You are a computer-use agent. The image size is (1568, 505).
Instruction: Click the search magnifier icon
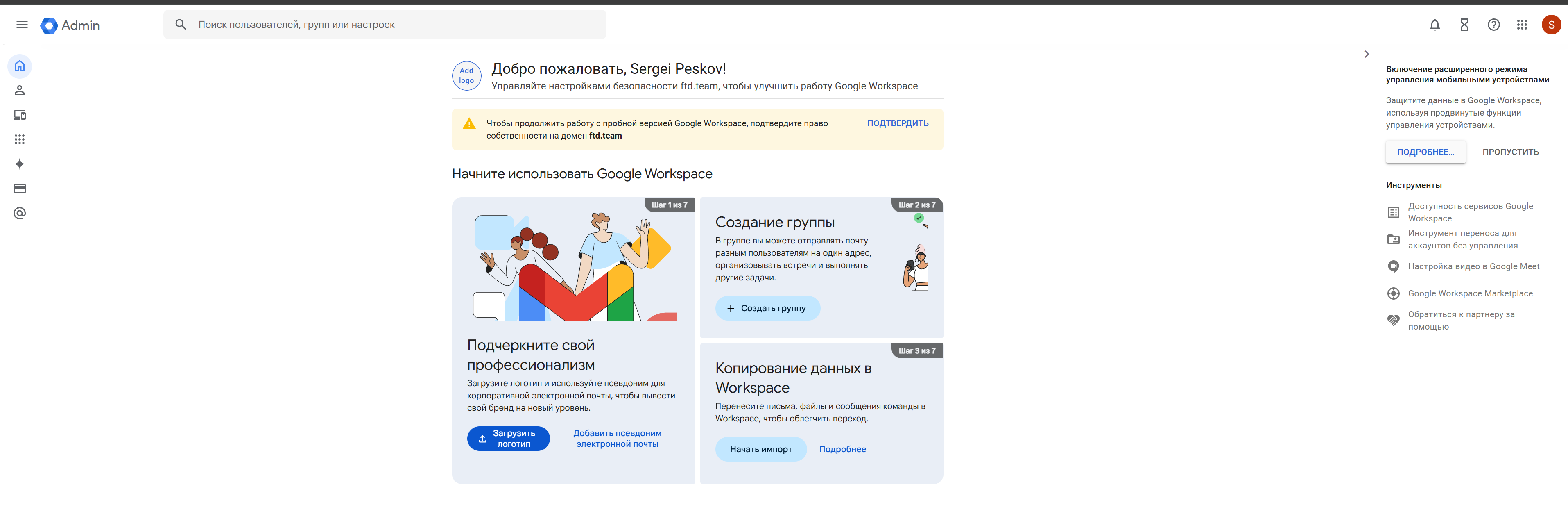181,24
